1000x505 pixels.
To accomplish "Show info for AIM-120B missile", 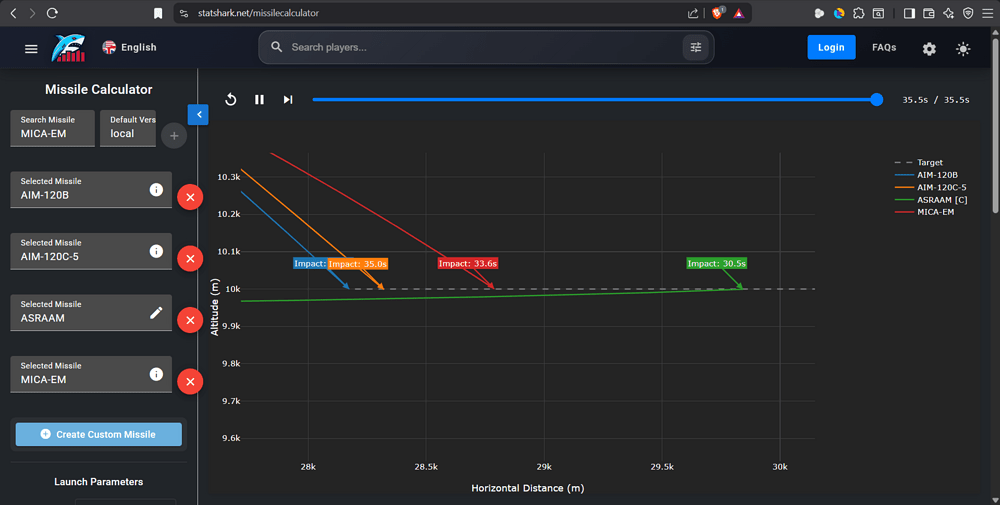I will [156, 190].
